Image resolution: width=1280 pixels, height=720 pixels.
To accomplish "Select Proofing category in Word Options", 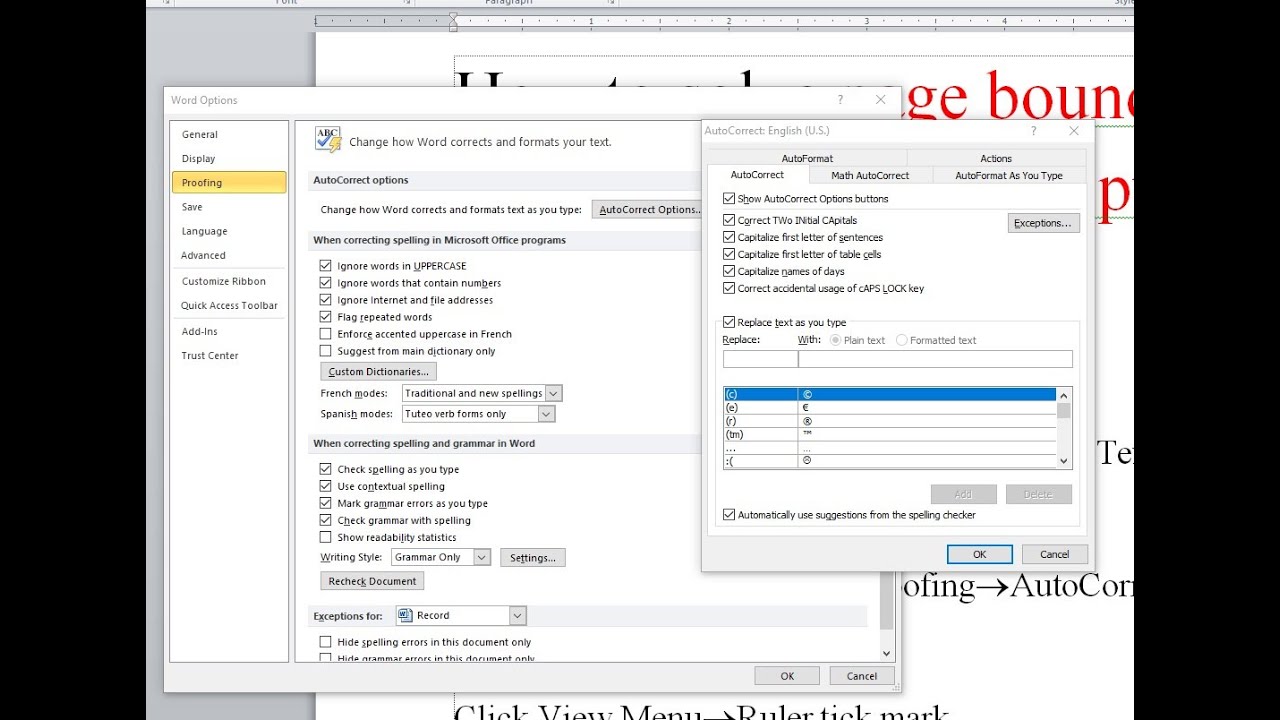I will point(229,182).
